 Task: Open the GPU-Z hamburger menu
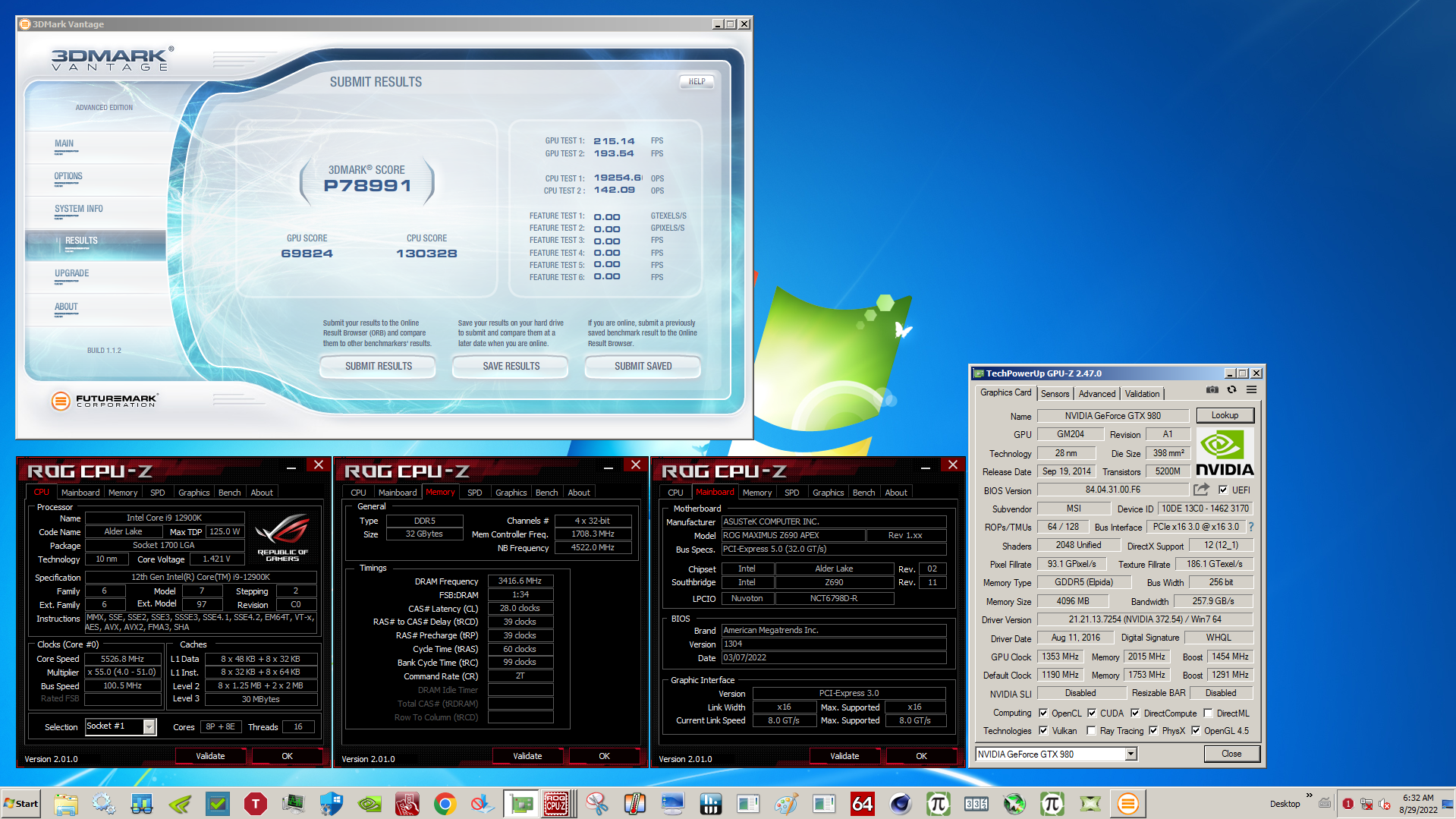(1251, 390)
